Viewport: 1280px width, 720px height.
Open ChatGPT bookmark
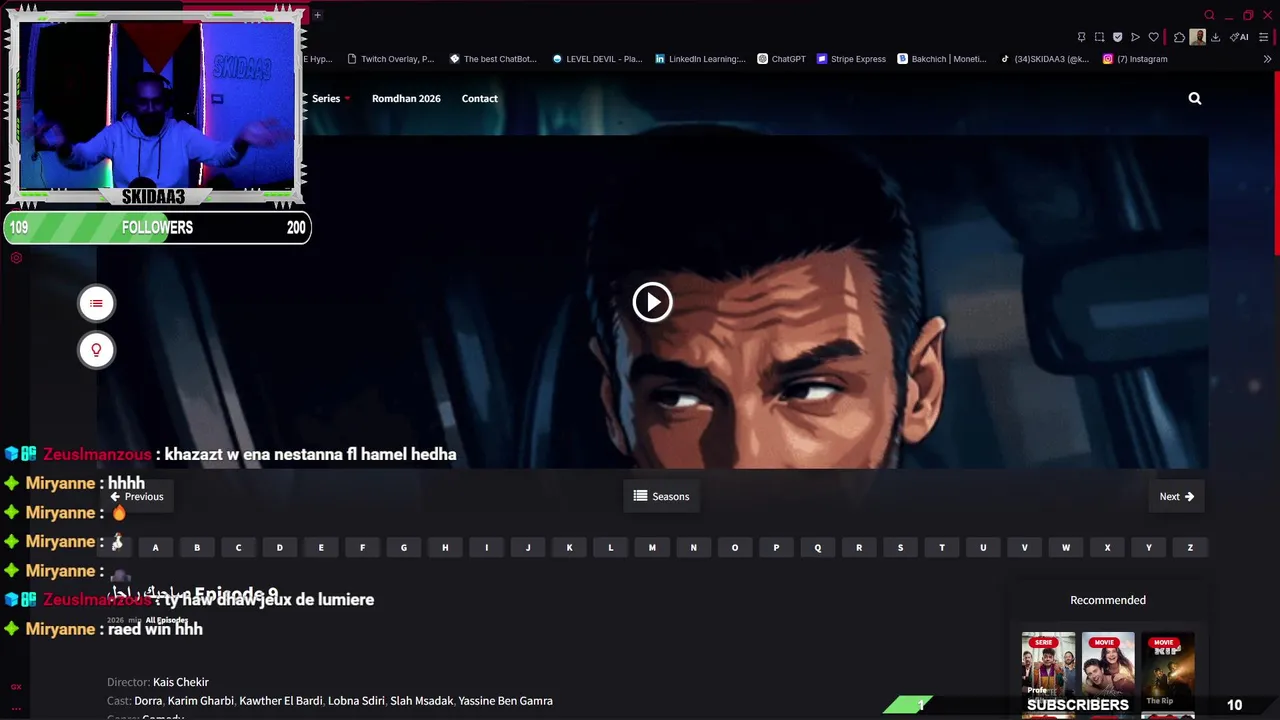click(782, 59)
